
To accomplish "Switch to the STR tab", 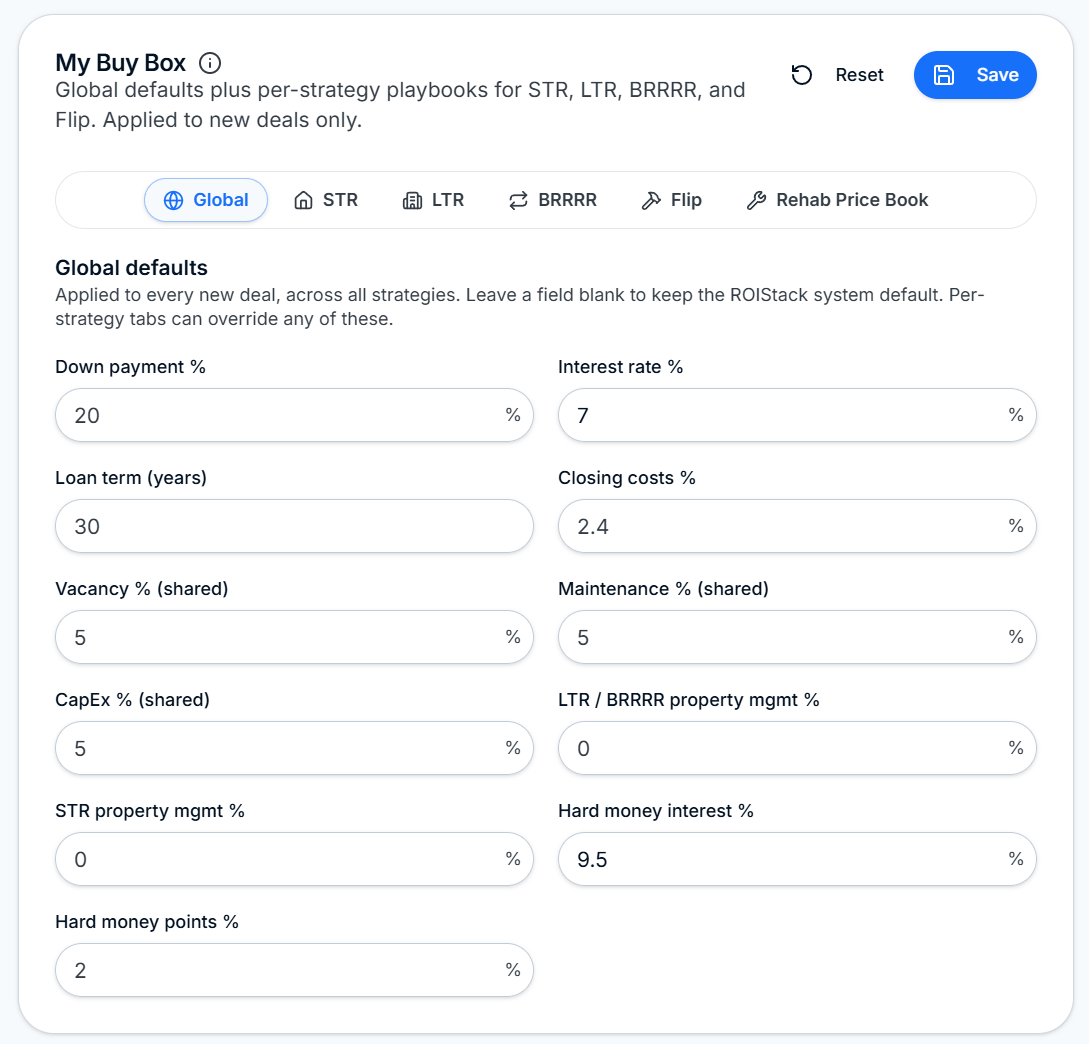I will coord(326,201).
